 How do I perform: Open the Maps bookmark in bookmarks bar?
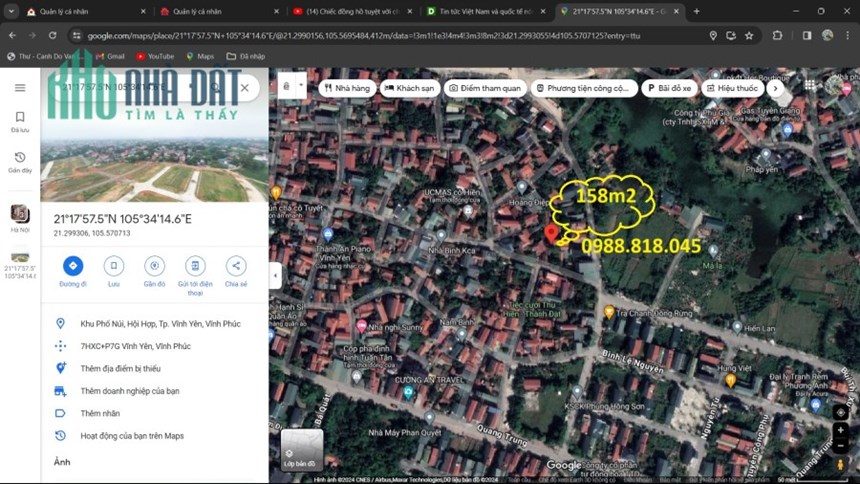[x=200, y=56]
